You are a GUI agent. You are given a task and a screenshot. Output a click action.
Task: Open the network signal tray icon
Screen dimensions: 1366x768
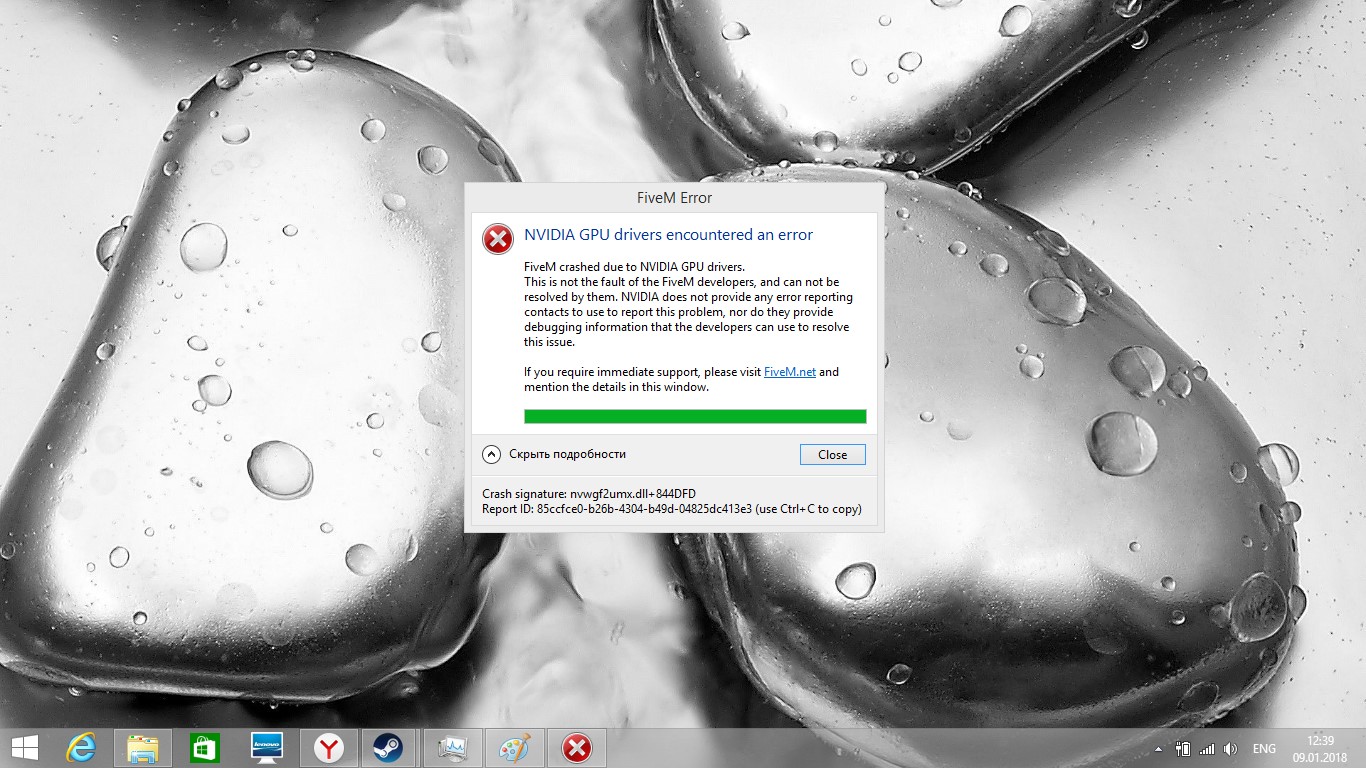click(x=1206, y=749)
